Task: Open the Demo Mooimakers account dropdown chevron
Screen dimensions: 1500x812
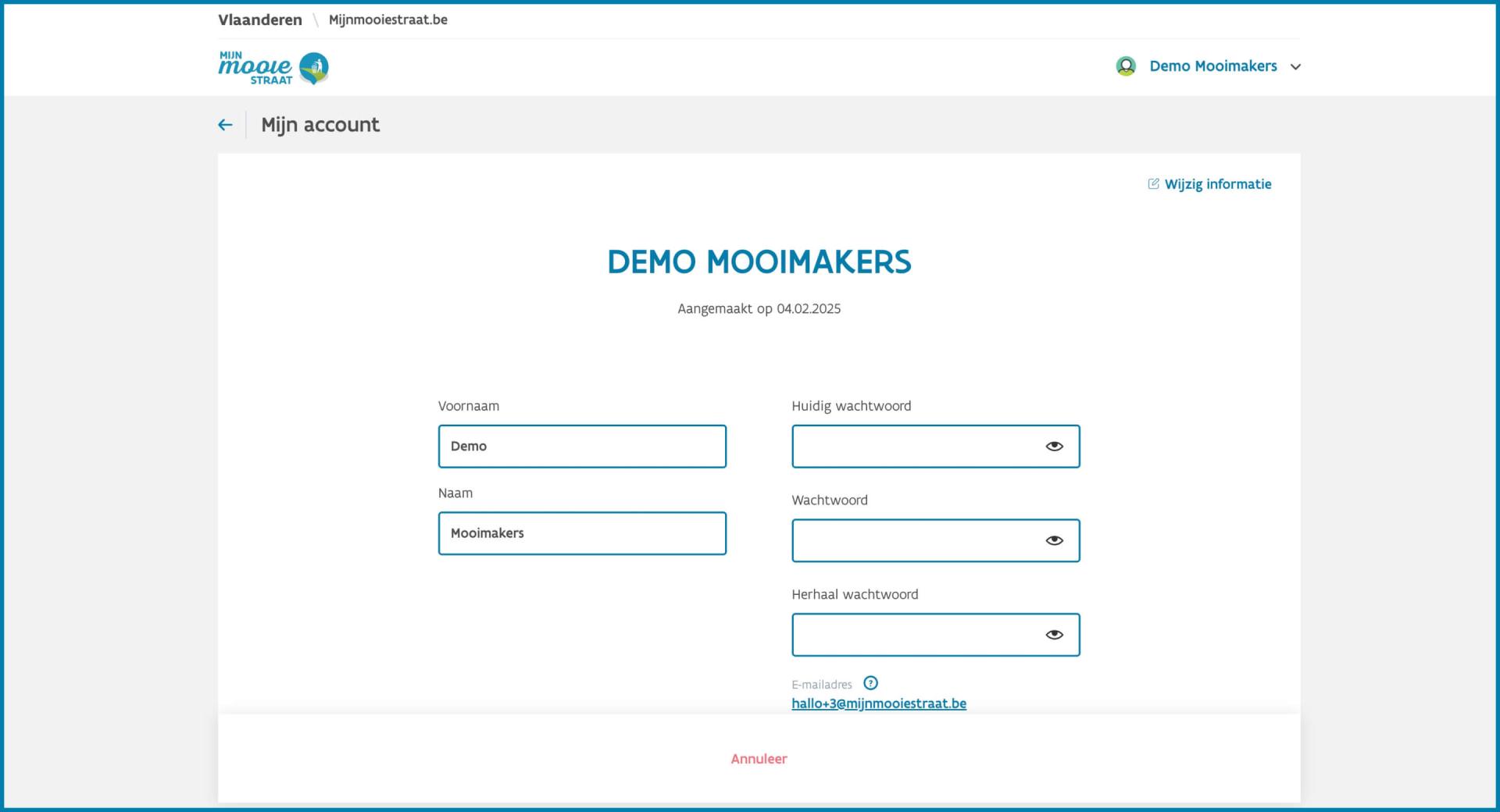Action: pos(1295,67)
